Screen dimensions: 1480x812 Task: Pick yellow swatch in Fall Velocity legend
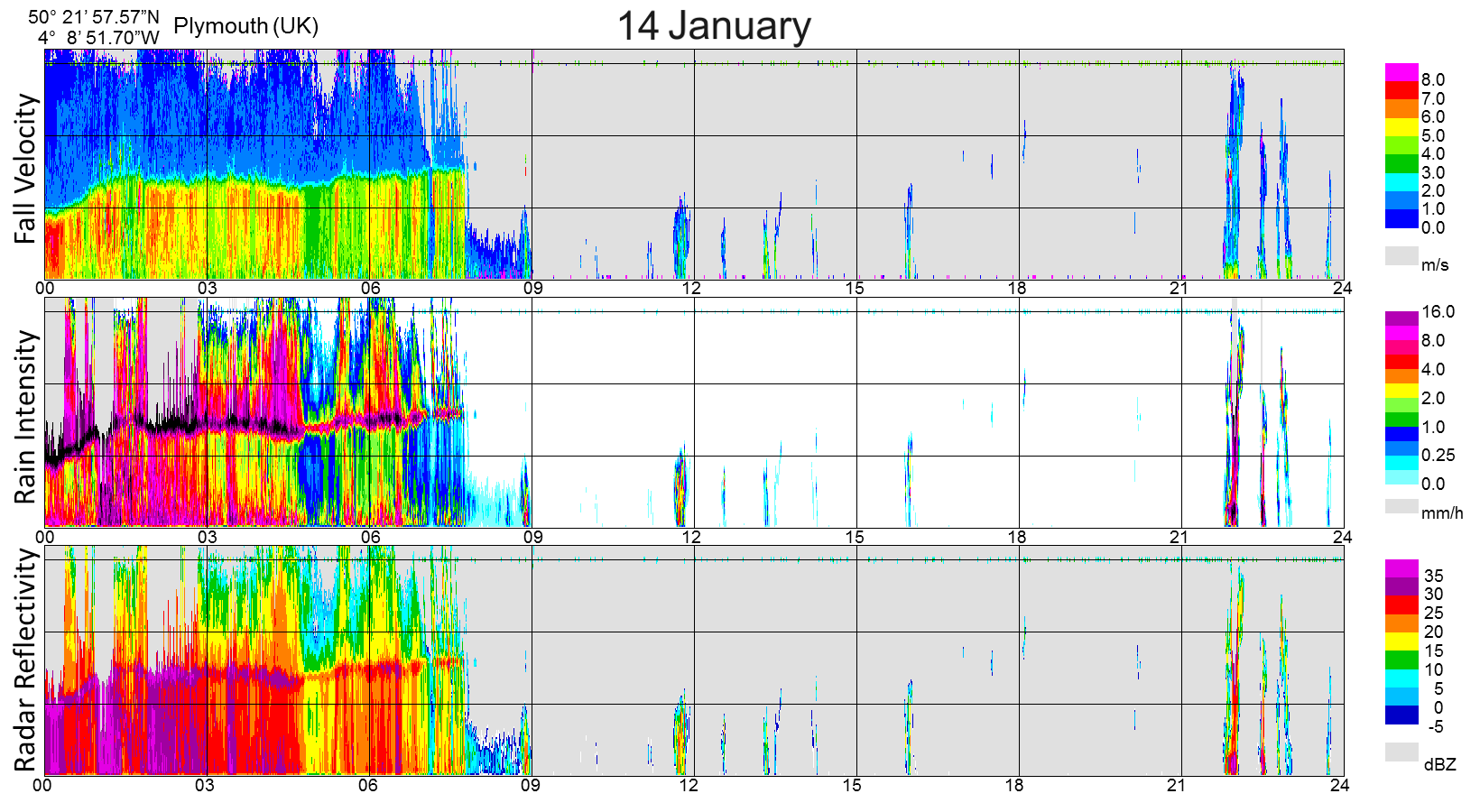1401,127
